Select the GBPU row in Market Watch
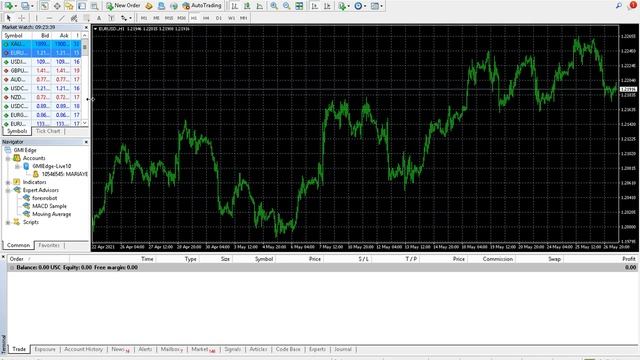Screen dimensions: 640x360 42,71
